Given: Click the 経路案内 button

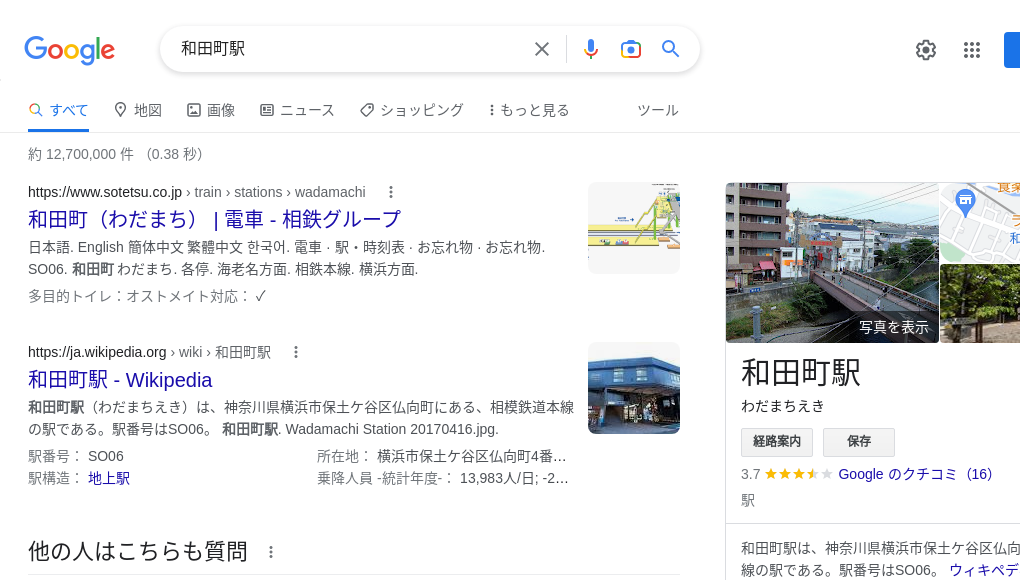Looking at the screenshot, I should tap(777, 442).
